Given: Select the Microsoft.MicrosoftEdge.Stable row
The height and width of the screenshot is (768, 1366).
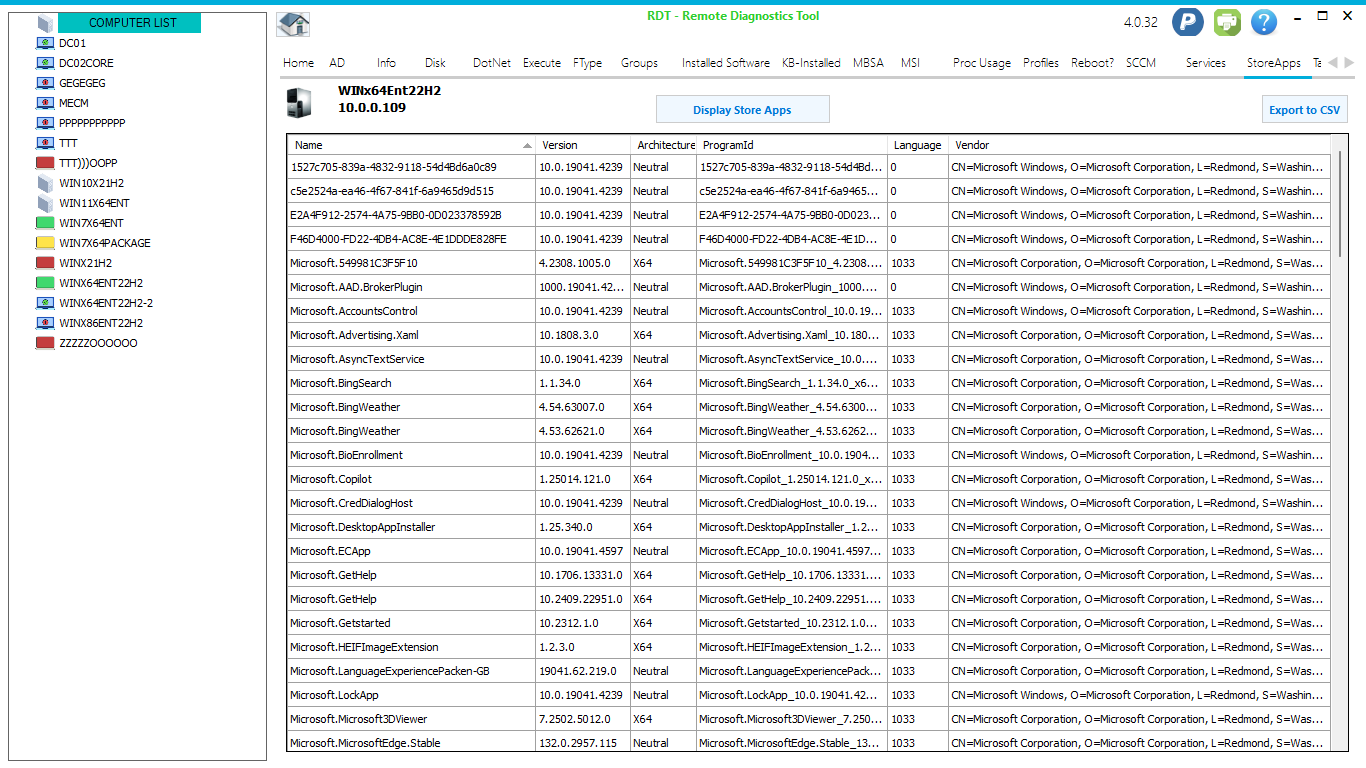Looking at the screenshot, I should point(809,743).
